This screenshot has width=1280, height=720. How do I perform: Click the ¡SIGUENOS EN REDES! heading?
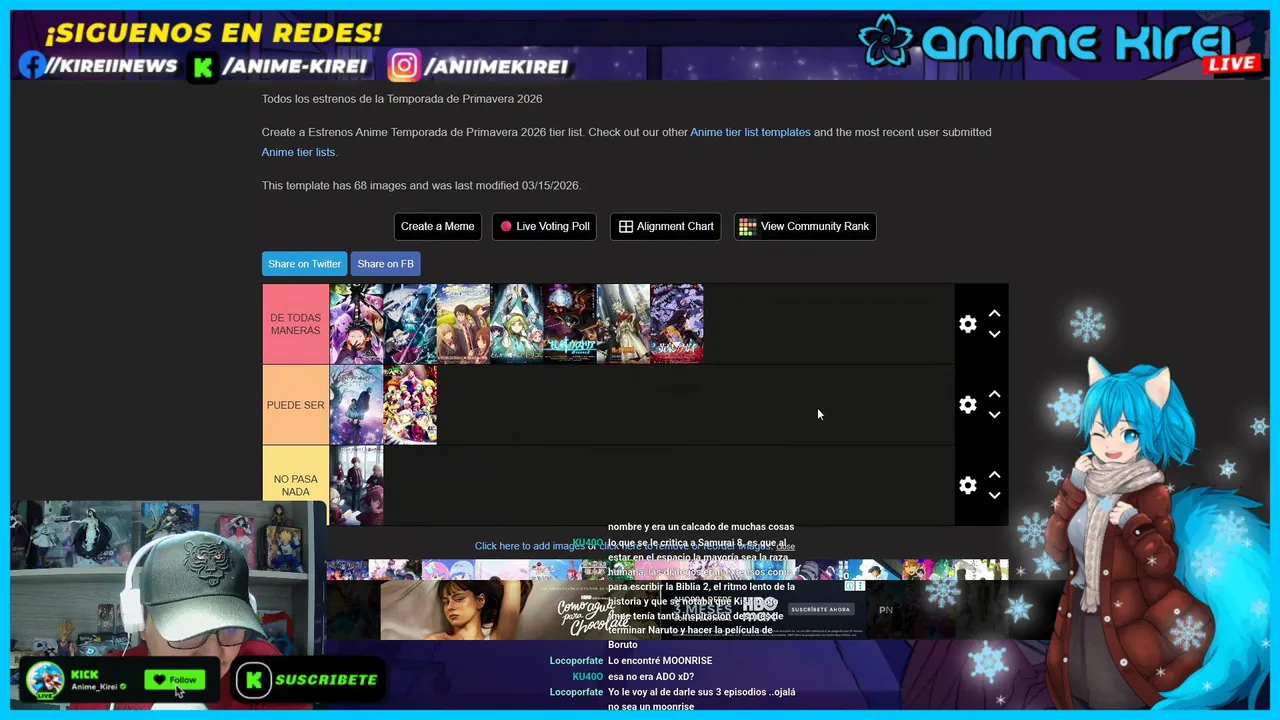213,32
